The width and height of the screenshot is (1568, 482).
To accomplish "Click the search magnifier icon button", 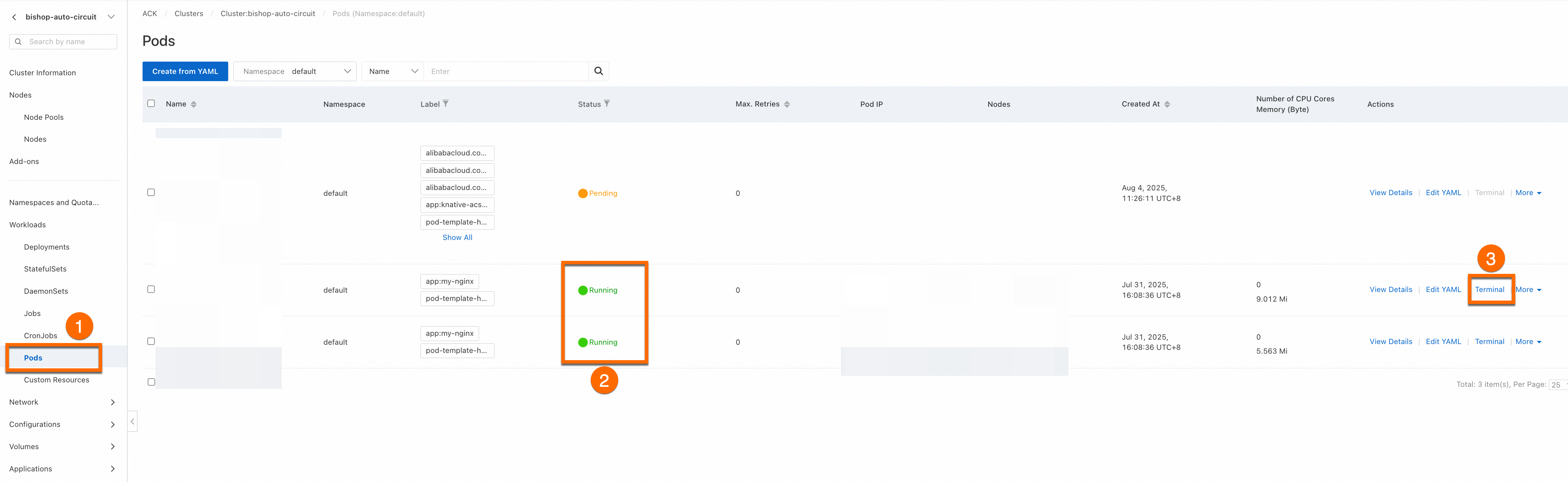I will [x=598, y=71].
